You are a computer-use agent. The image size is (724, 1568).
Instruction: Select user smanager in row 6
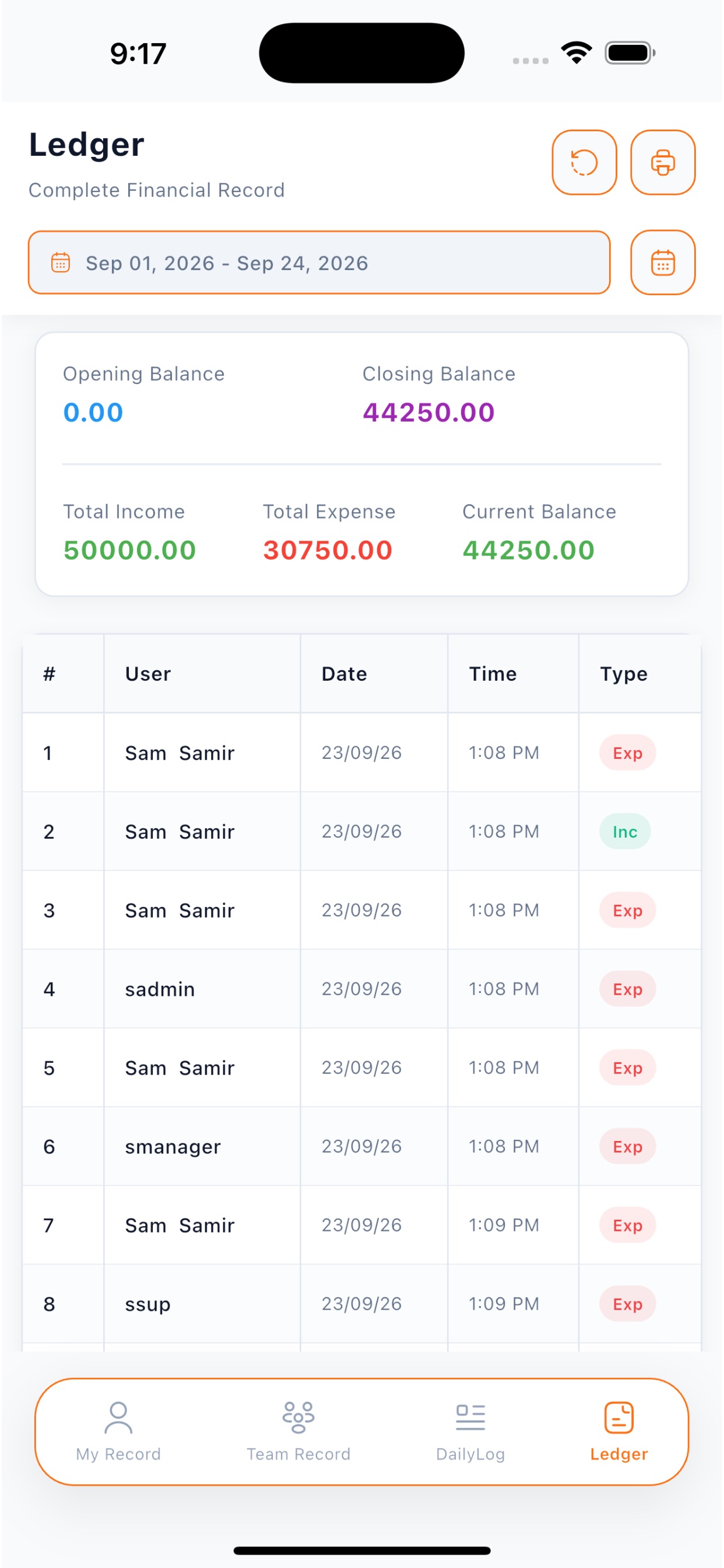pyautogui.click(x=173, y=1147)
